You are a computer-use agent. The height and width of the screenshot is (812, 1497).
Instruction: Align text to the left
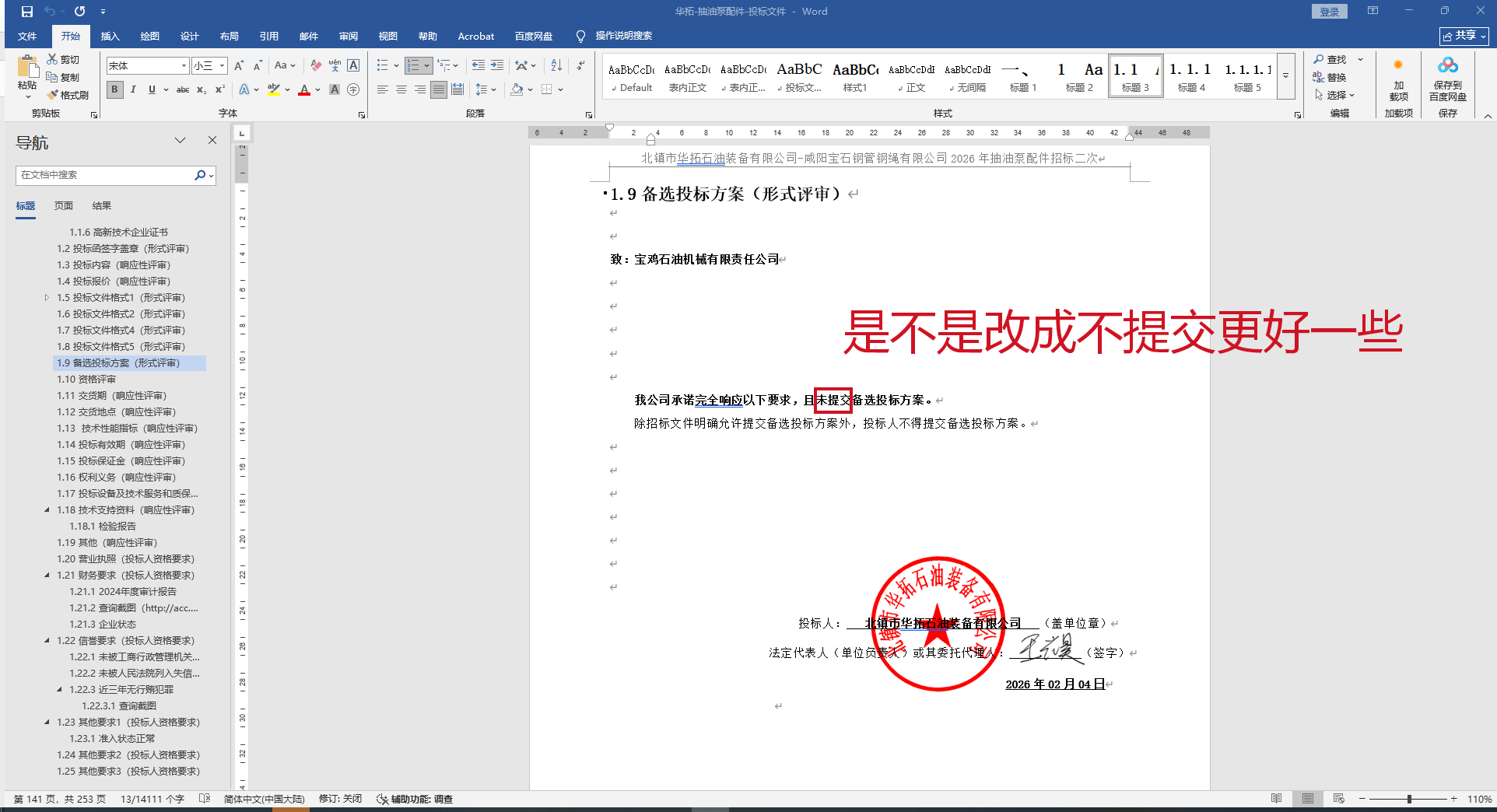(383, 89)
